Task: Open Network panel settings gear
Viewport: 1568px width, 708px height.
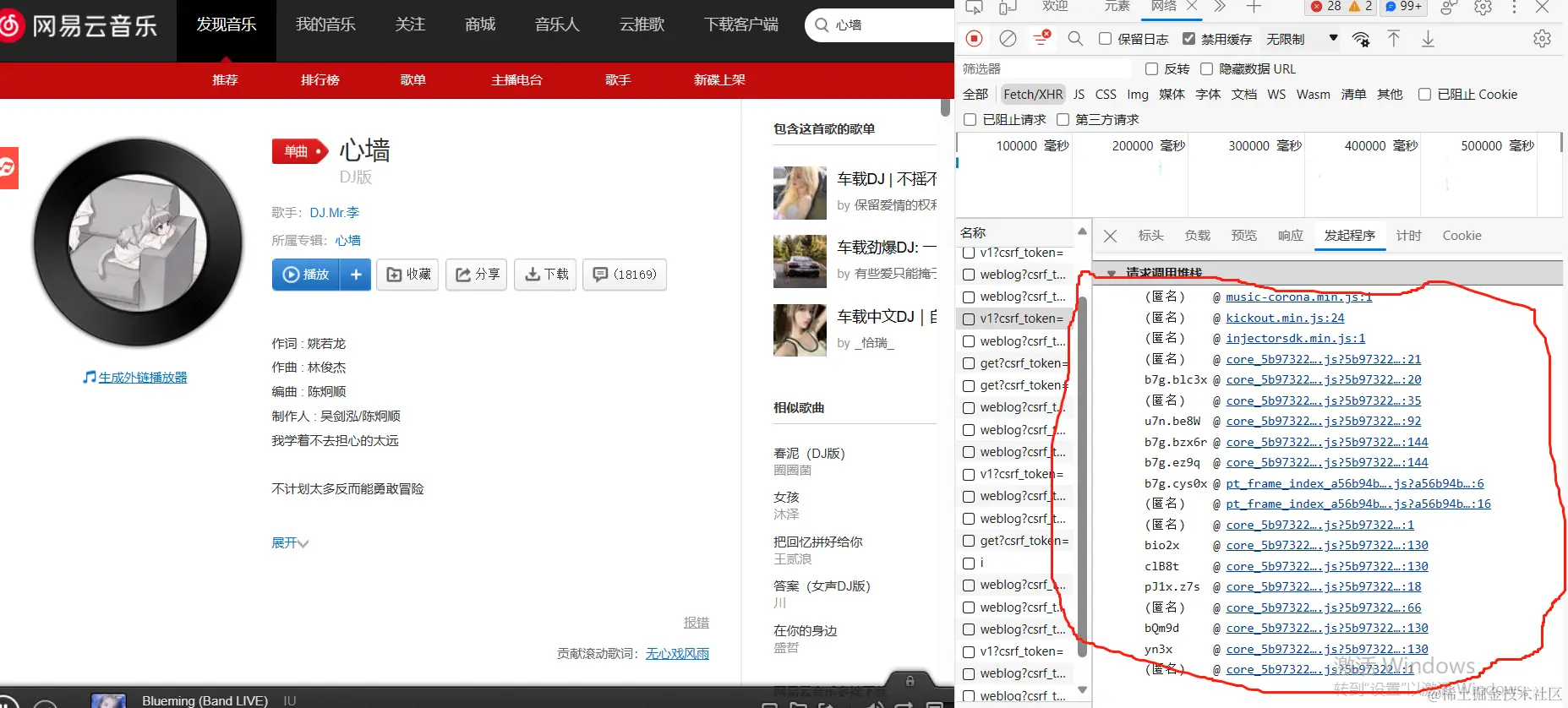Action: coord(1542,39)
